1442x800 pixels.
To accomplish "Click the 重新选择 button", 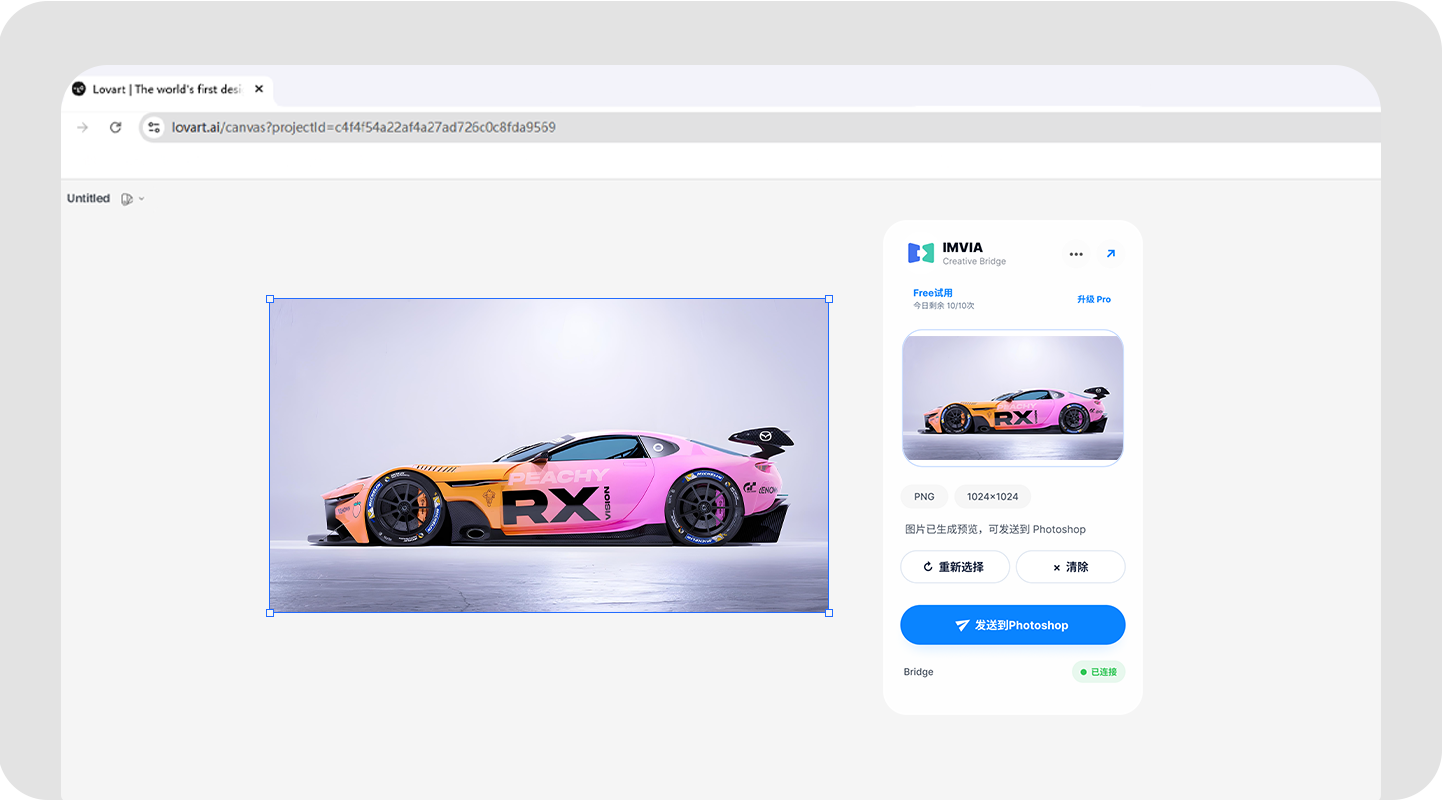I will point(955,567).
